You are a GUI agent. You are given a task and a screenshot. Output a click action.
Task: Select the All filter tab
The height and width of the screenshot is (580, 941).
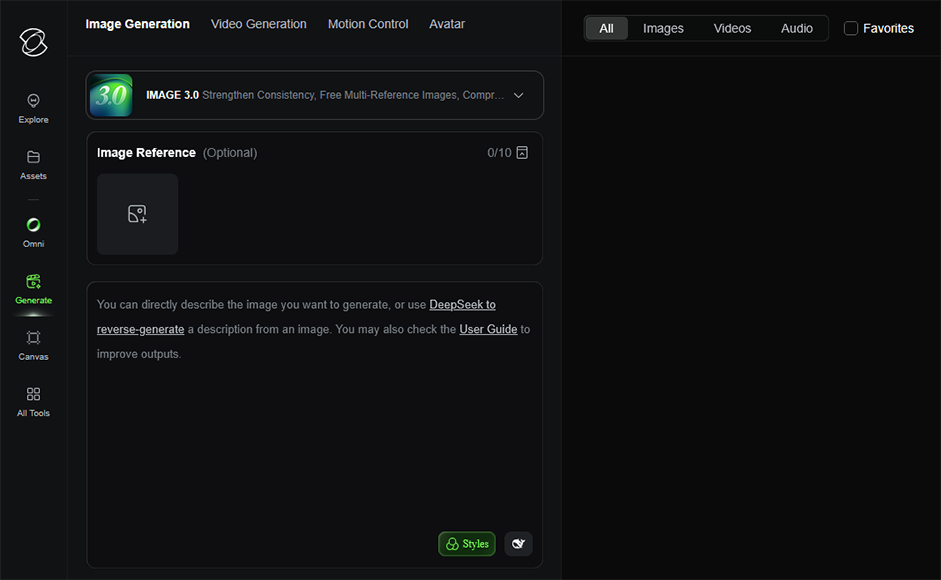607,28
